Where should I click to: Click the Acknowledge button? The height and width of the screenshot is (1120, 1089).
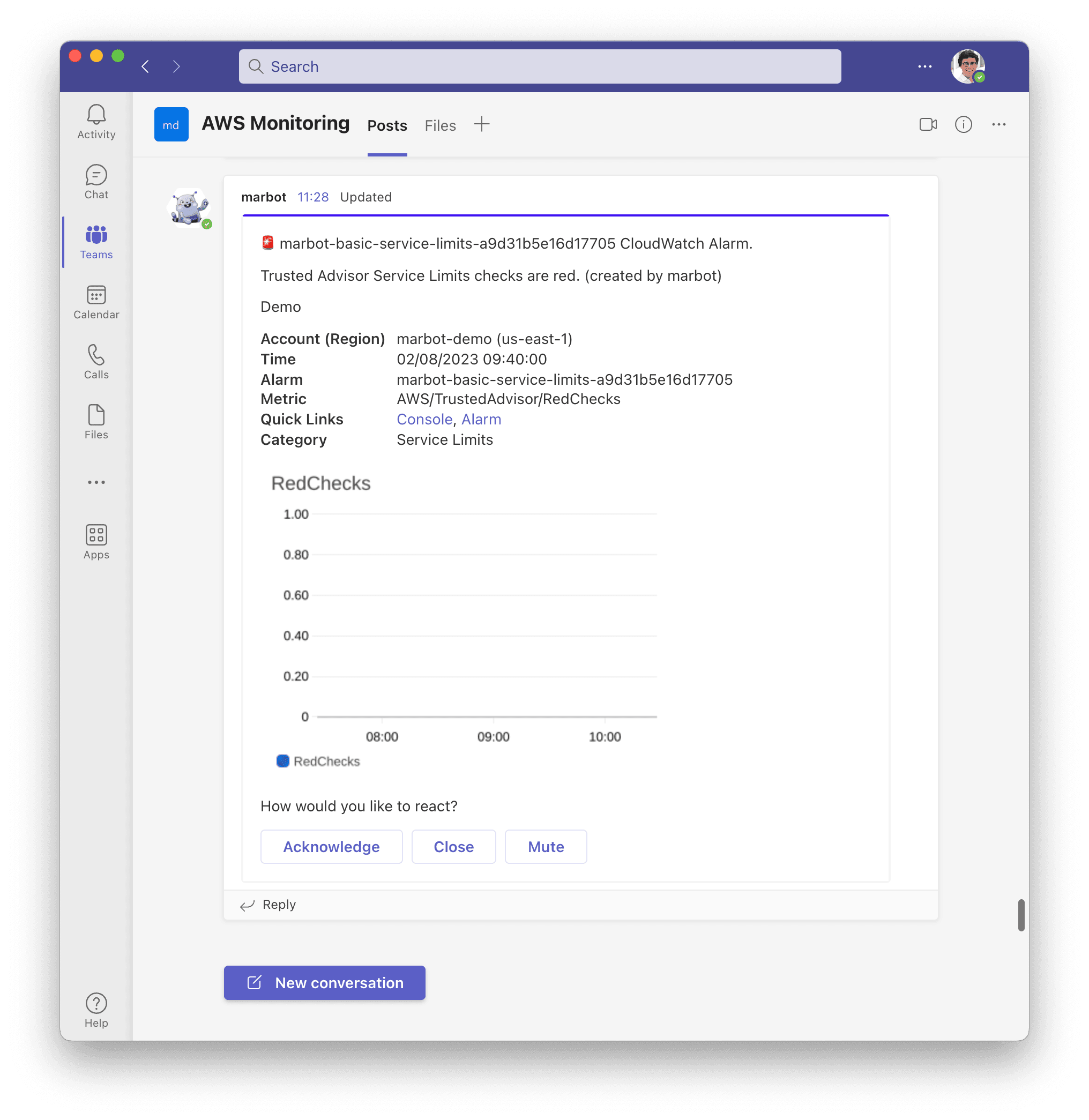click(331, 846)
